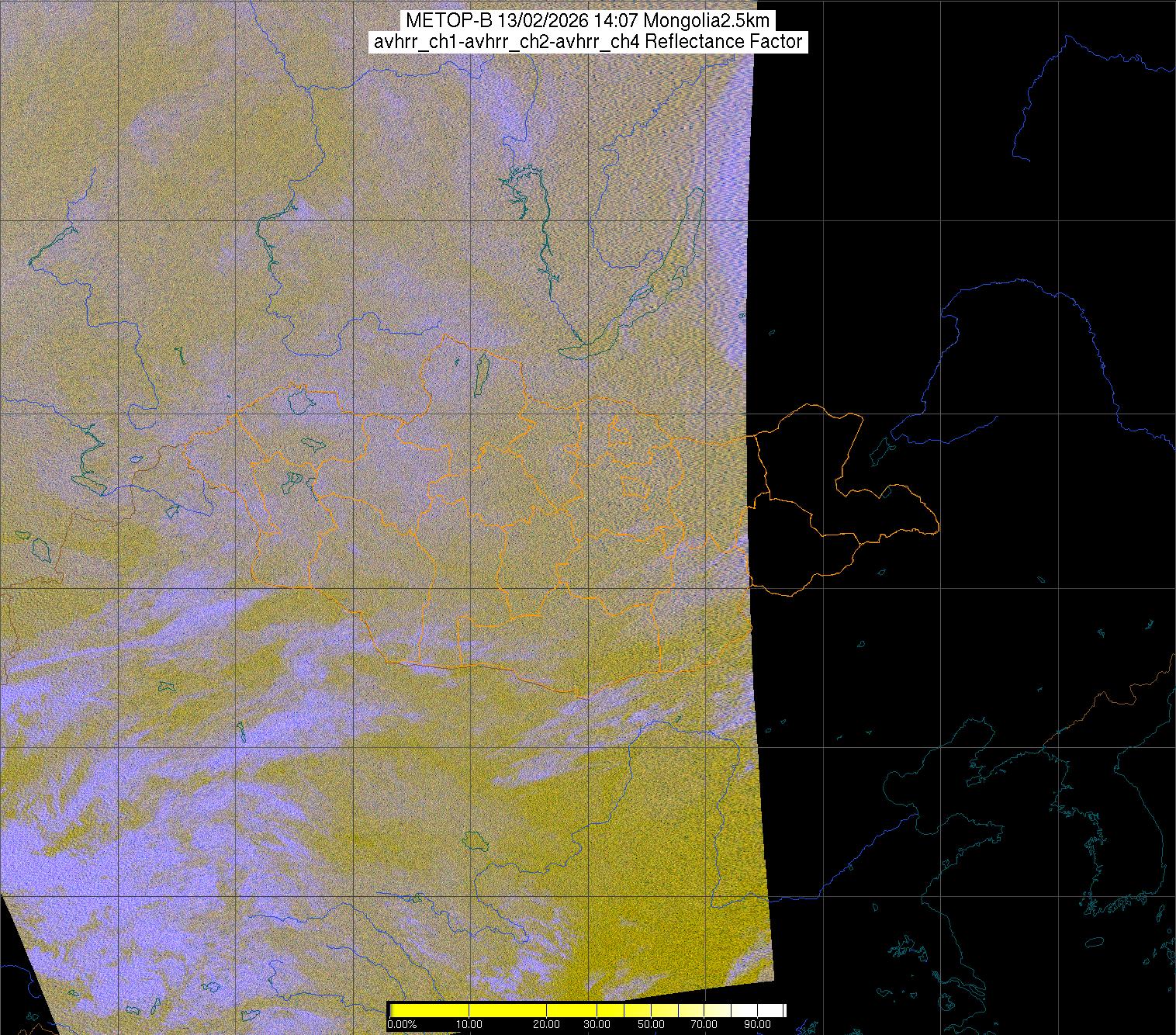
Task: Click the narrow Lake Khövsgöl outline in northern Mongolia
Action: pos(481,371)
